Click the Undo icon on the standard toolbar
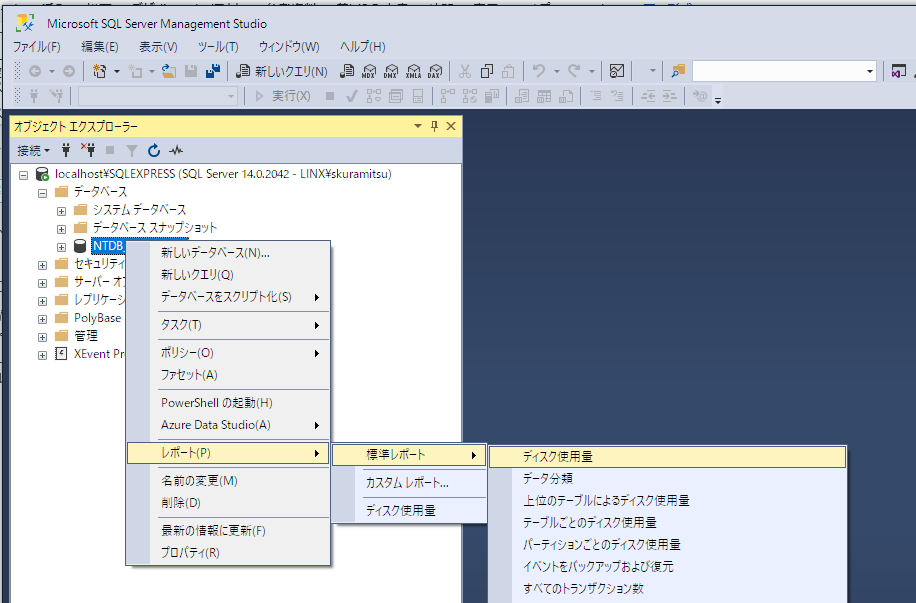This screenshot has height=603, width=916. (x=540, y=70)
